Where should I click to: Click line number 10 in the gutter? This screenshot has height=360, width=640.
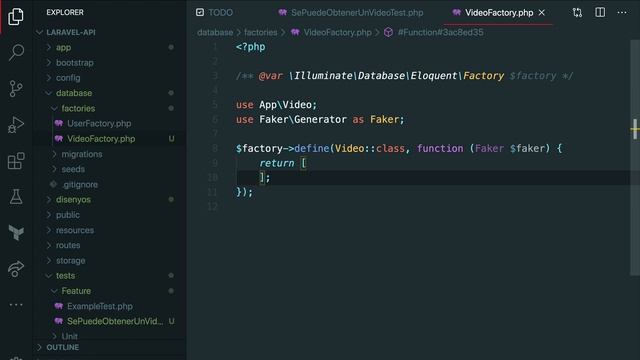[213, 178]
